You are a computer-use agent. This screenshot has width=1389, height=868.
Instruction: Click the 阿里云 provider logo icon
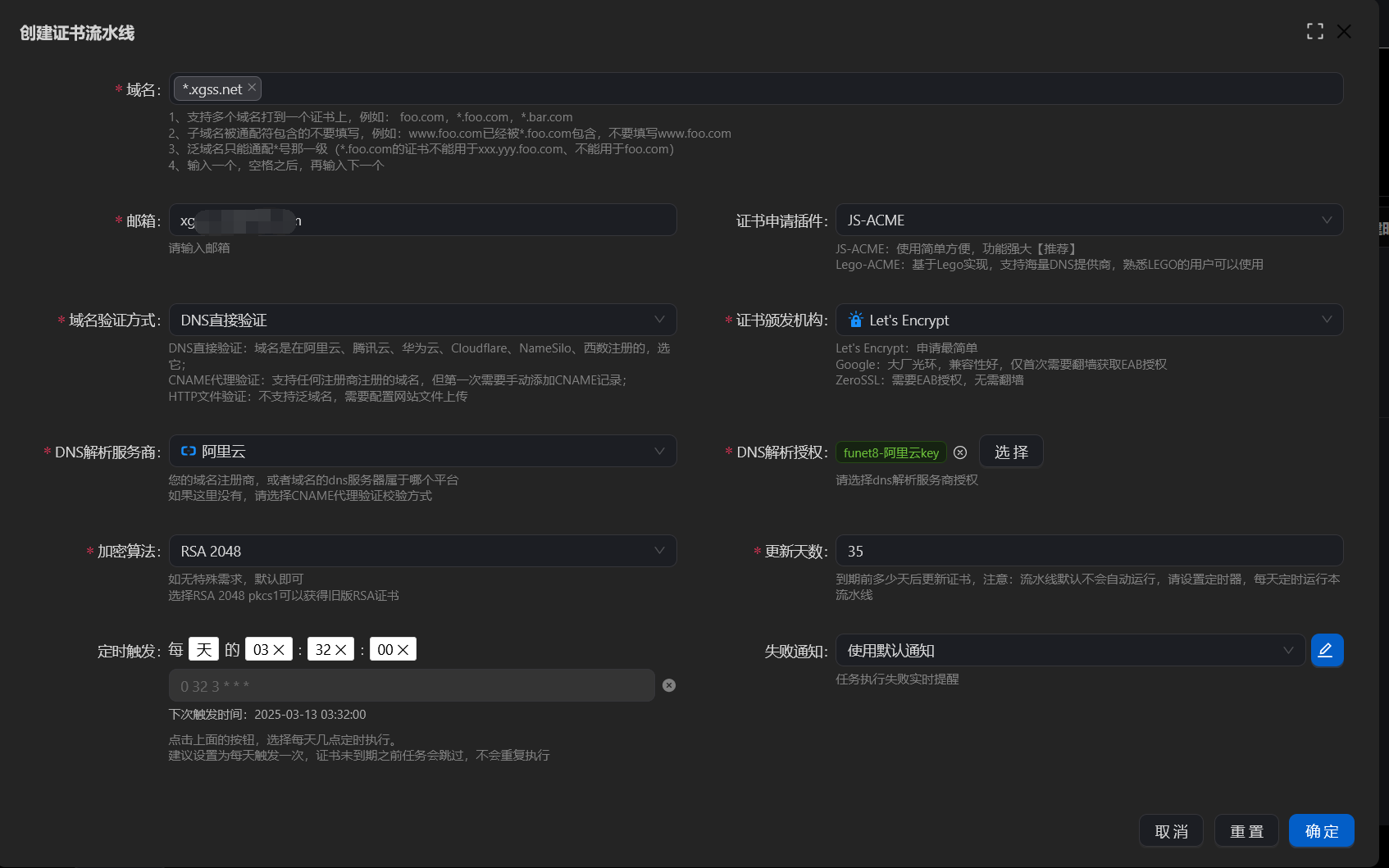pyautogui.click(x=189, y=451)
